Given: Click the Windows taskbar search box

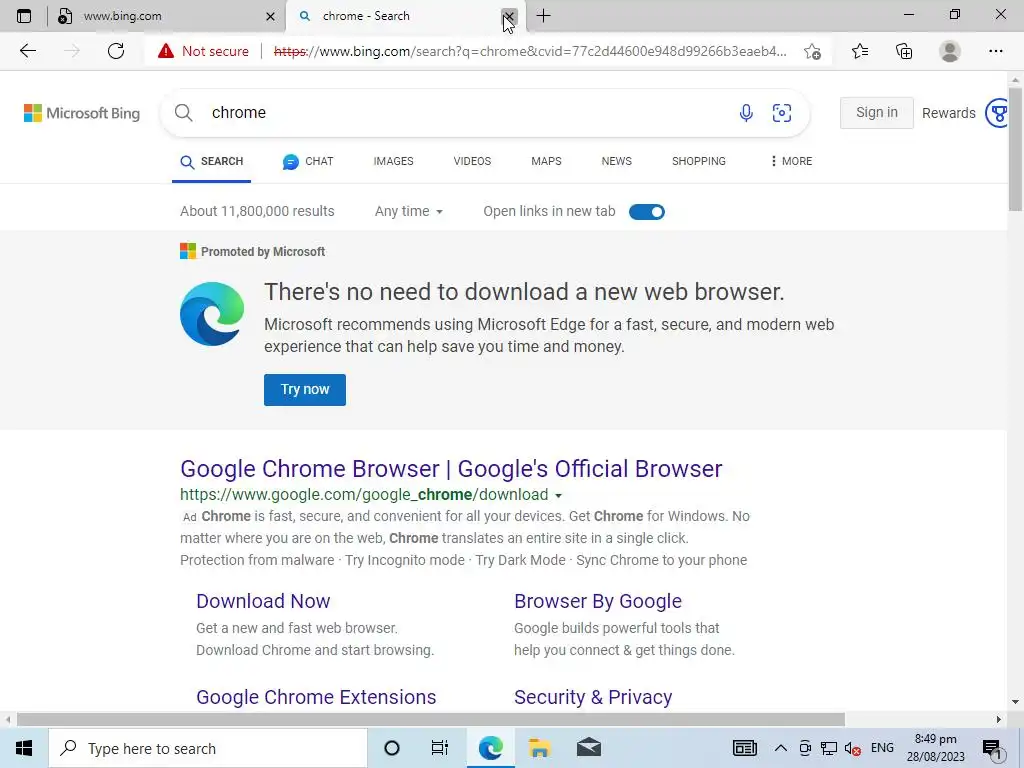Looking at the screenshot, I should [x=208, y=748].
